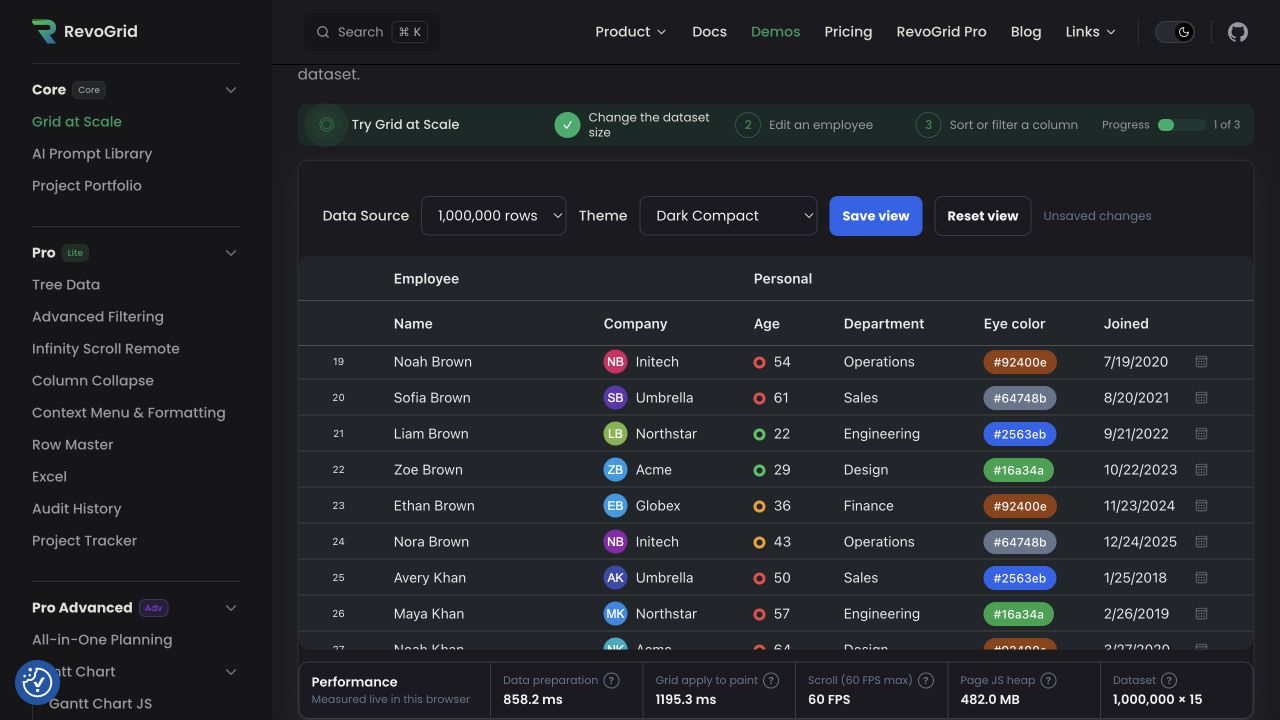This screenshot has height=720, width=1280.
Task: Open the All-in-One Planning link
Action: pyautogui.click(x=102, y=640)
